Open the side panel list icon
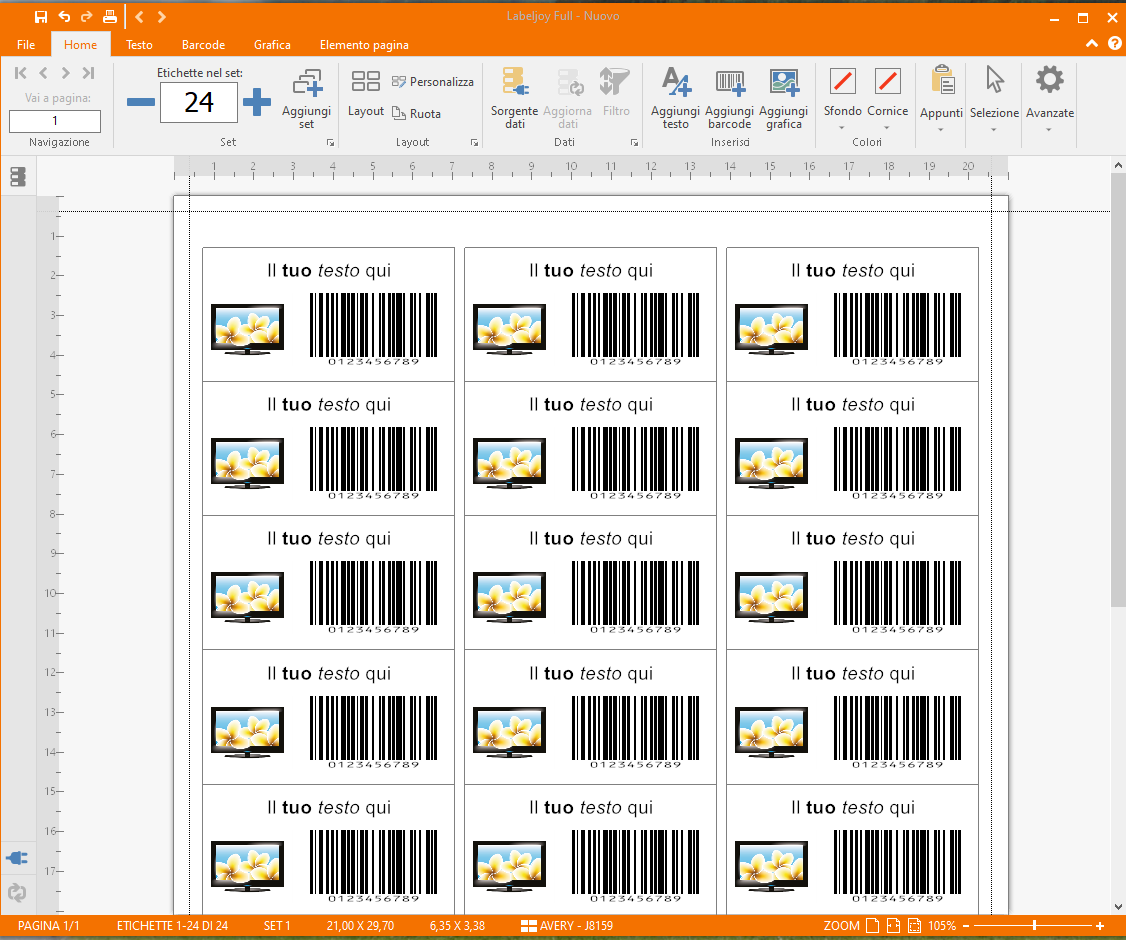1126x940 pixels. [x=18, y=177]
